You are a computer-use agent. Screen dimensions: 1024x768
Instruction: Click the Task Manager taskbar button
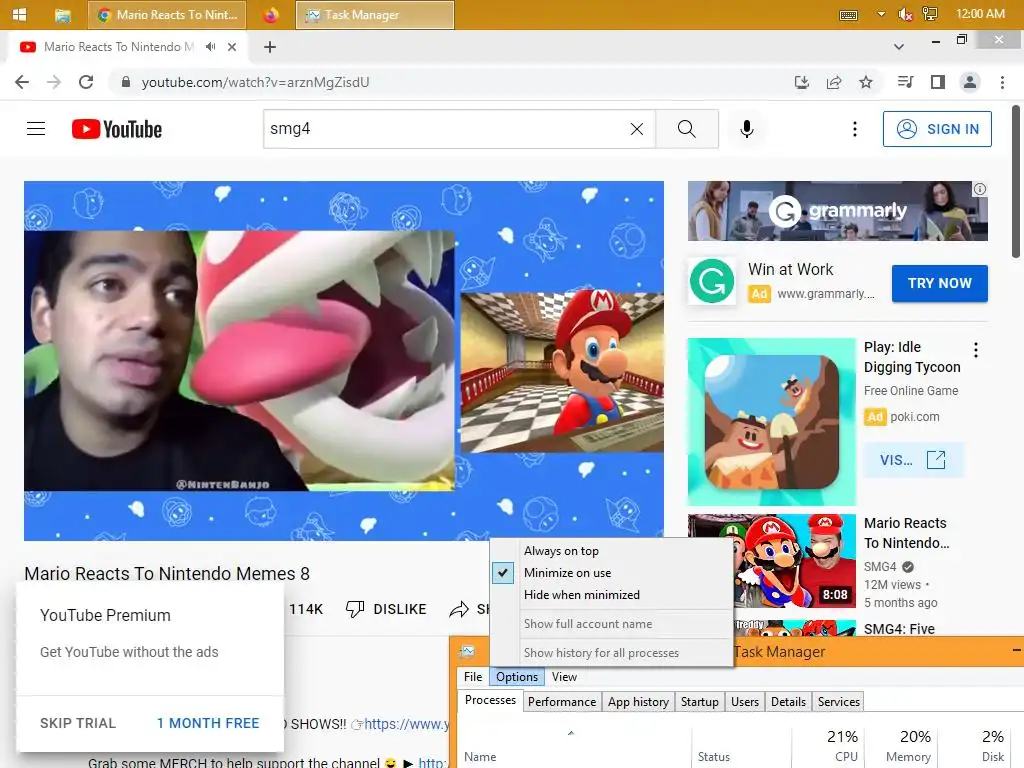tap(375, 15)
